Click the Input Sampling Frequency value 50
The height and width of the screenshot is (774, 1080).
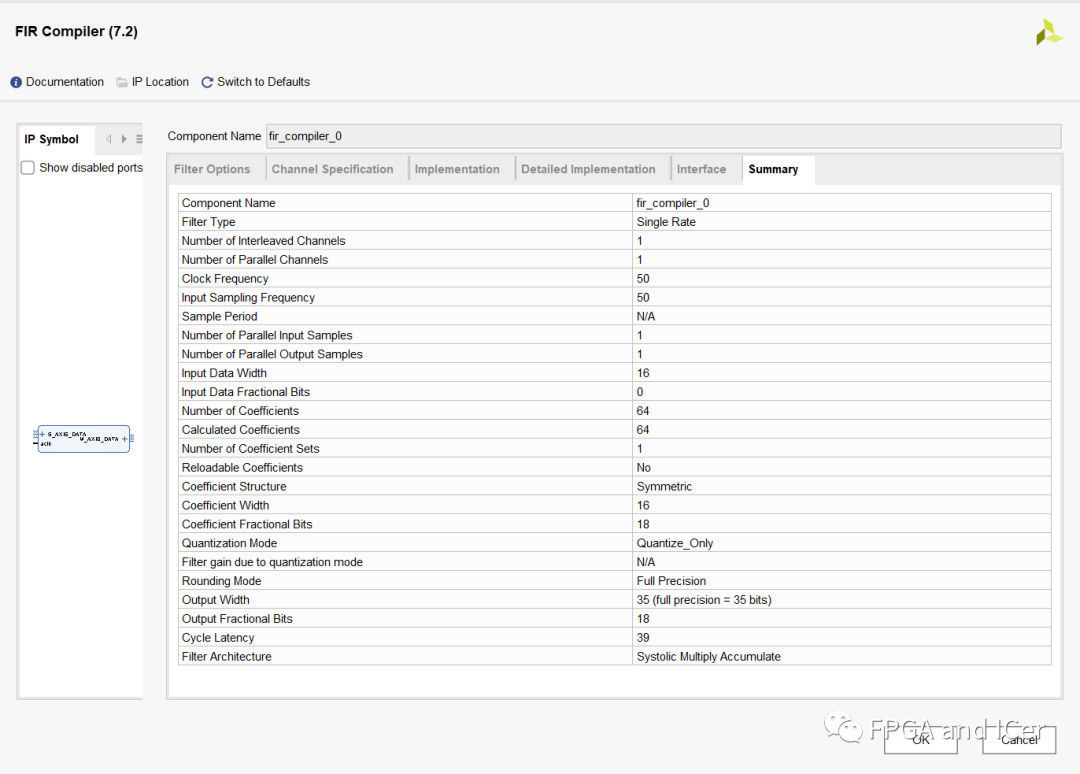point(643,297)
